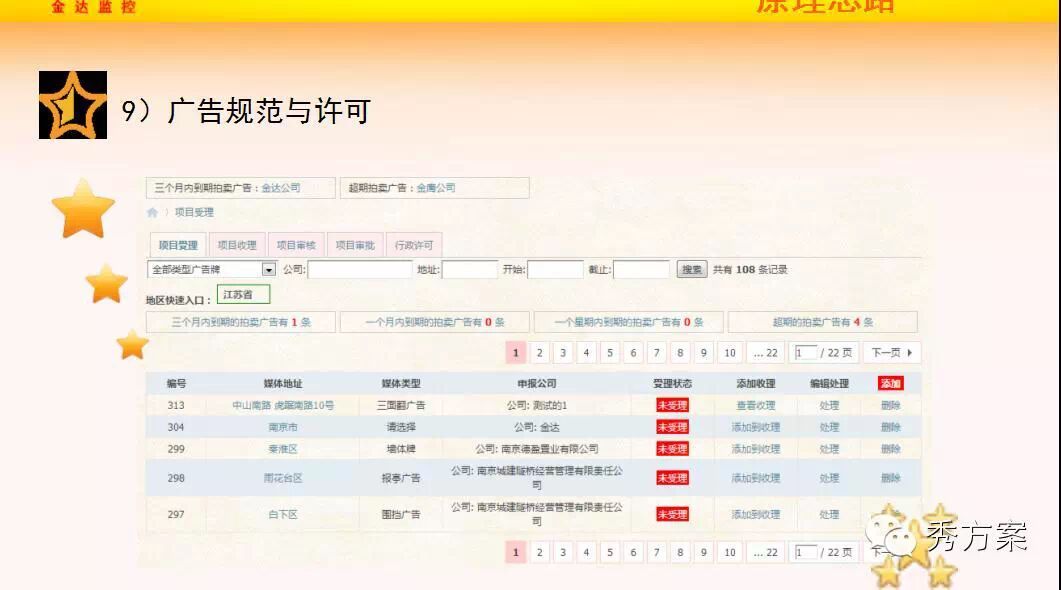Click 添加到收理 for record 297

tap(756, 514)
